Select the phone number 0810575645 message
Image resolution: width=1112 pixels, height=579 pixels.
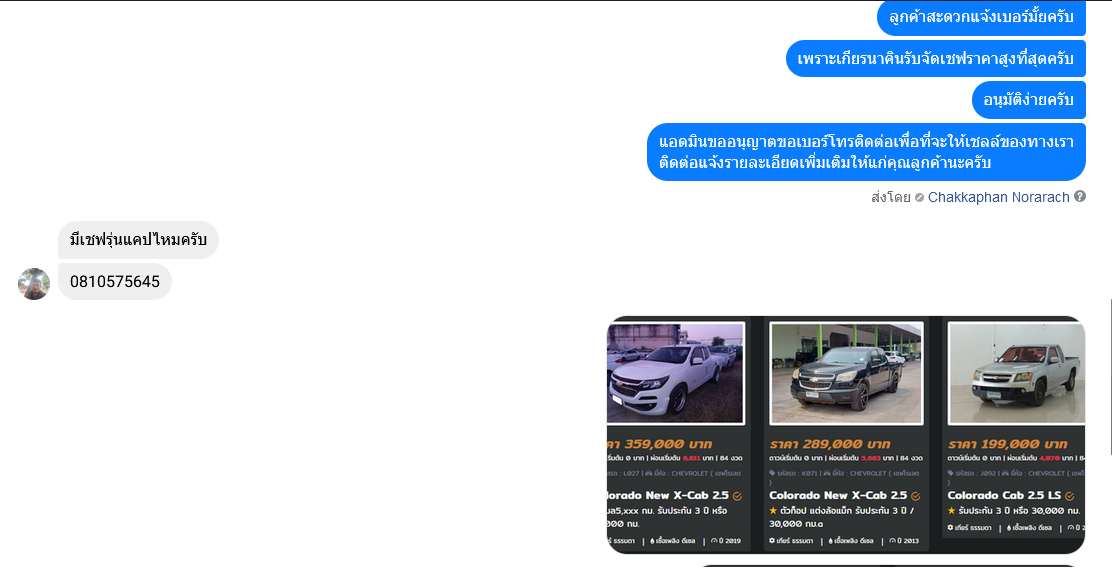[115, 282]
